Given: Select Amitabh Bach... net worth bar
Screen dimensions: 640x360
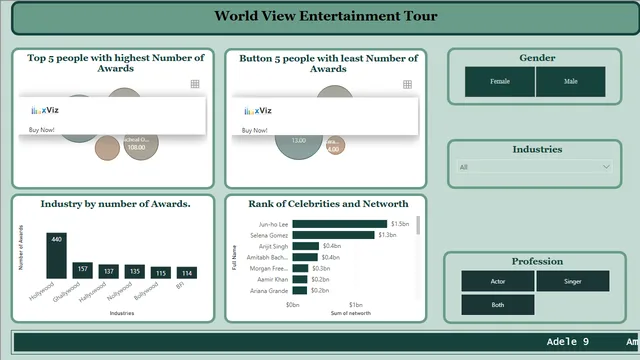Looking at the screenshot, I should tap(305, 257).
